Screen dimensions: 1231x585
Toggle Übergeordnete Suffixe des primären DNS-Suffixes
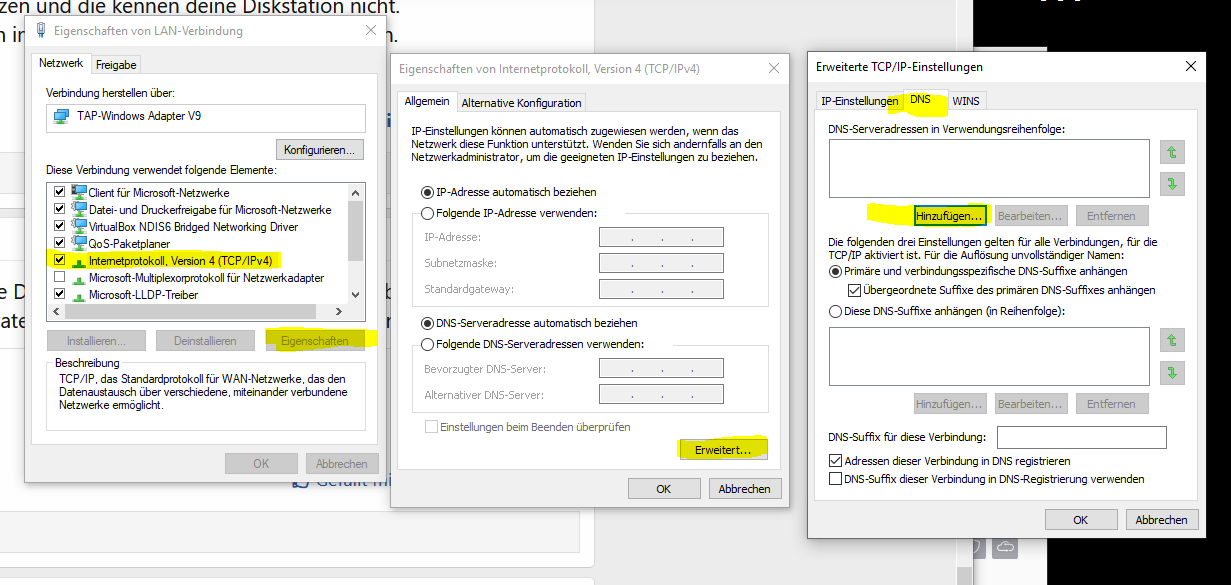tap(854, 290)
